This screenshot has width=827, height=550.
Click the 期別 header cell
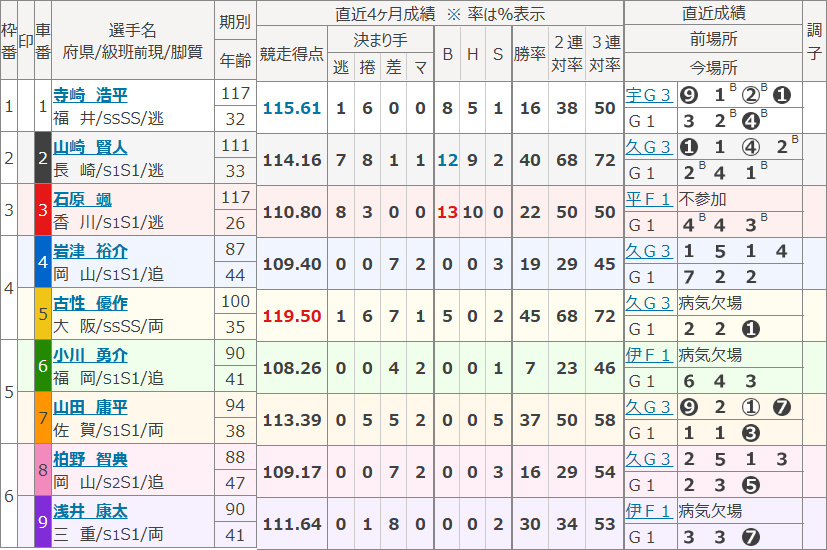235,21
